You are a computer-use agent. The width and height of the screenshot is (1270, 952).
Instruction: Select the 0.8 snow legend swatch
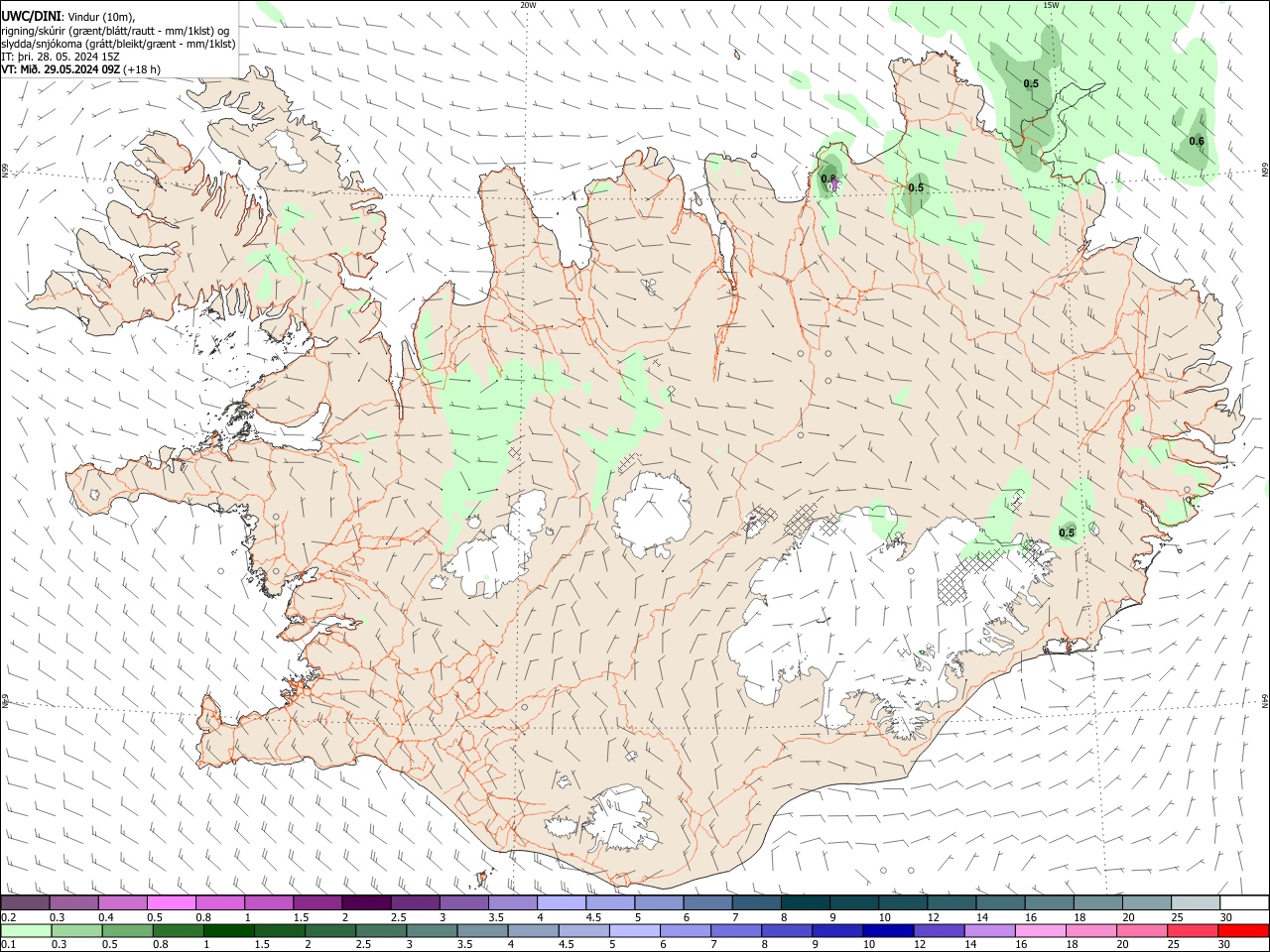click(x=220, y=902)
